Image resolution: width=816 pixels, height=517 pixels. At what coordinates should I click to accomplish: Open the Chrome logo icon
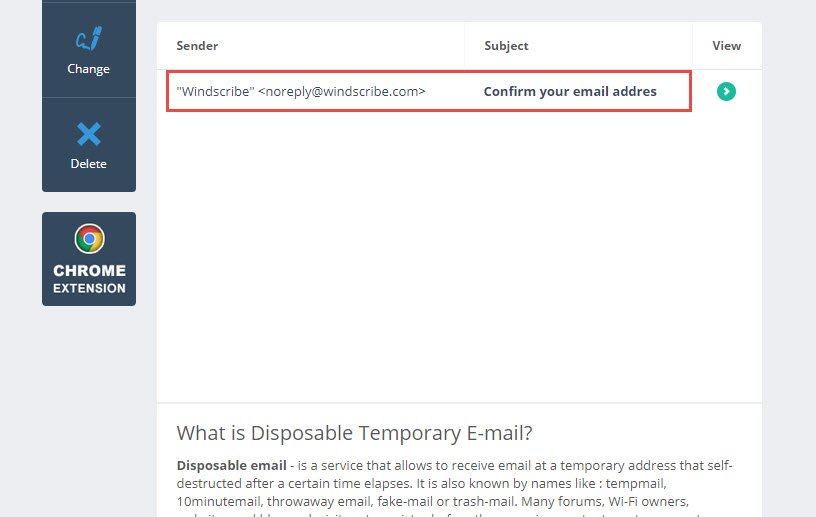[x=89, y=238]
